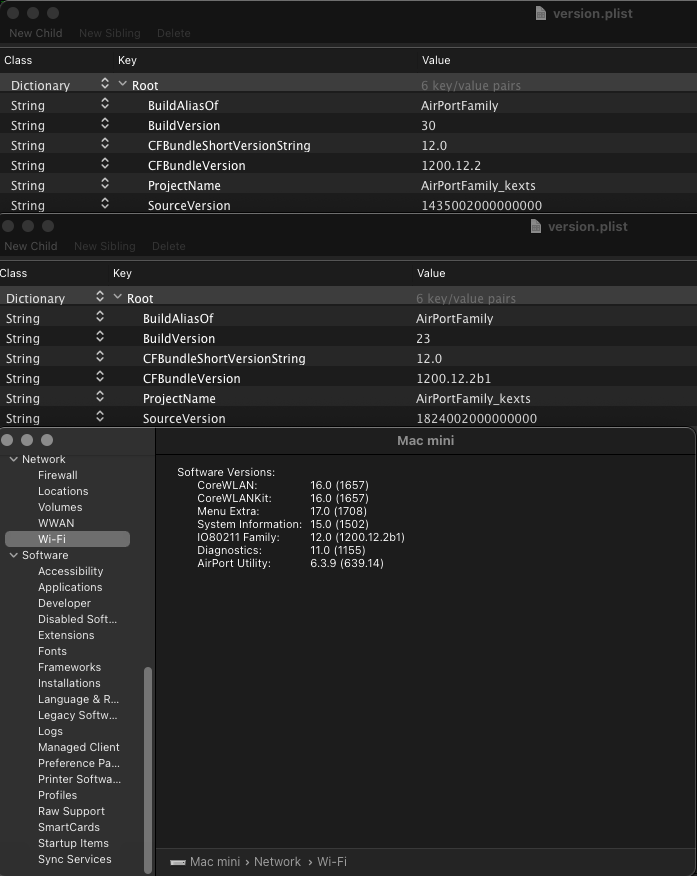The height and width of the screenshot is (876, 697).
Task: Open the class popup for SourceVersion 1824002000000000 row
Action: click(x=99, y=417)
